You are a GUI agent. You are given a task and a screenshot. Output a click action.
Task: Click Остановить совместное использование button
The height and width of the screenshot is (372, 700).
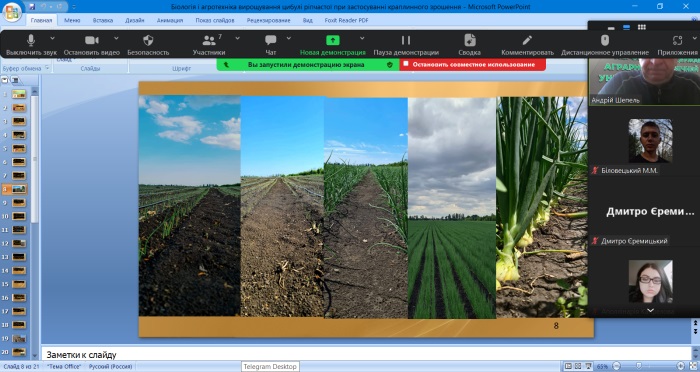point(473,64)
